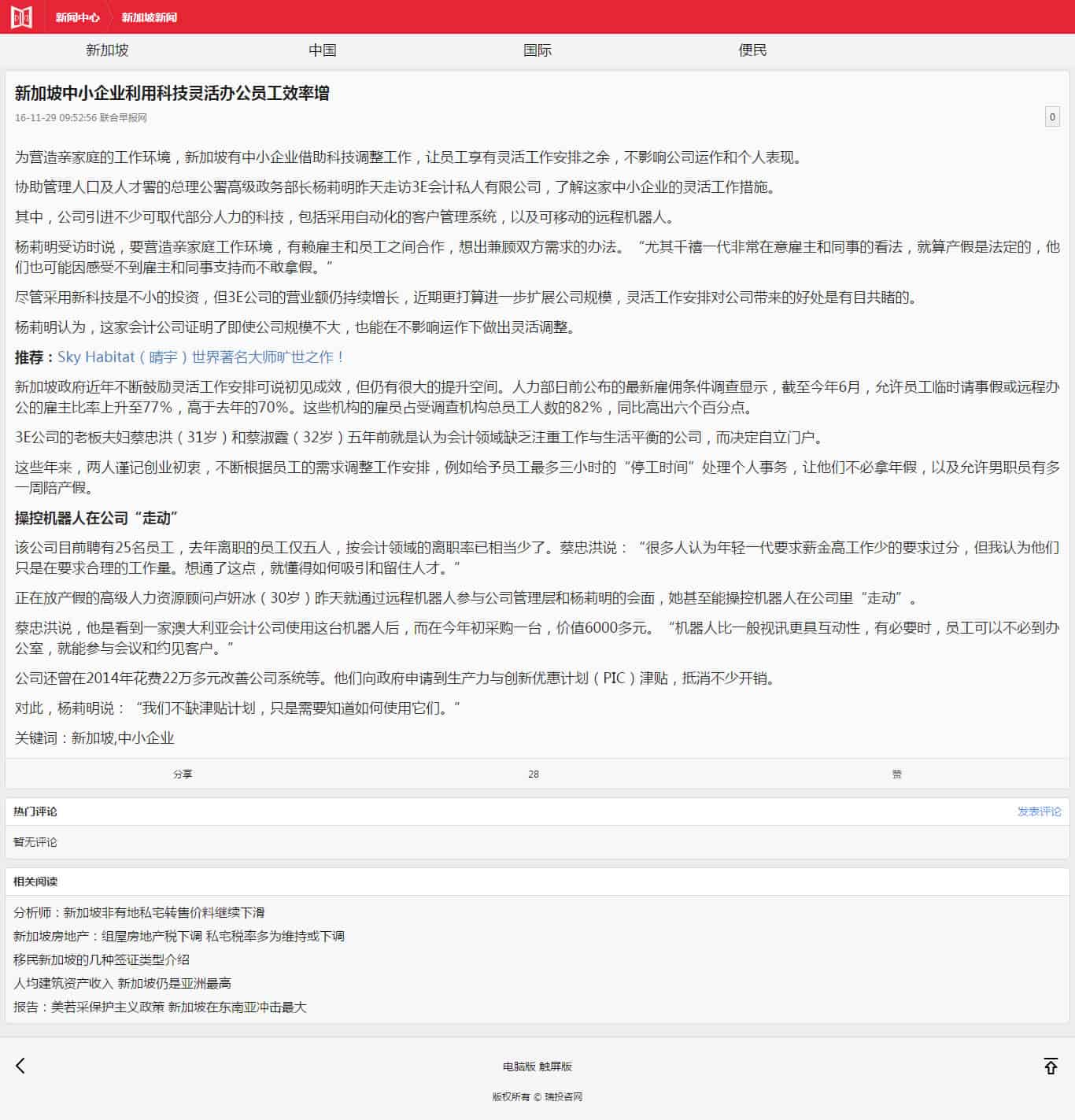Viewport: 1075px width, 1120px height.
Task: Open related article 报告:美若采保护主义政策
Action: 160,1007
